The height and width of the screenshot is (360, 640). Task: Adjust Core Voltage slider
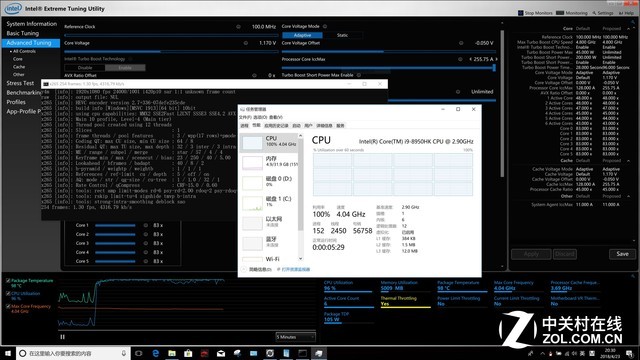pyautogui.click(x=171, y=52)
